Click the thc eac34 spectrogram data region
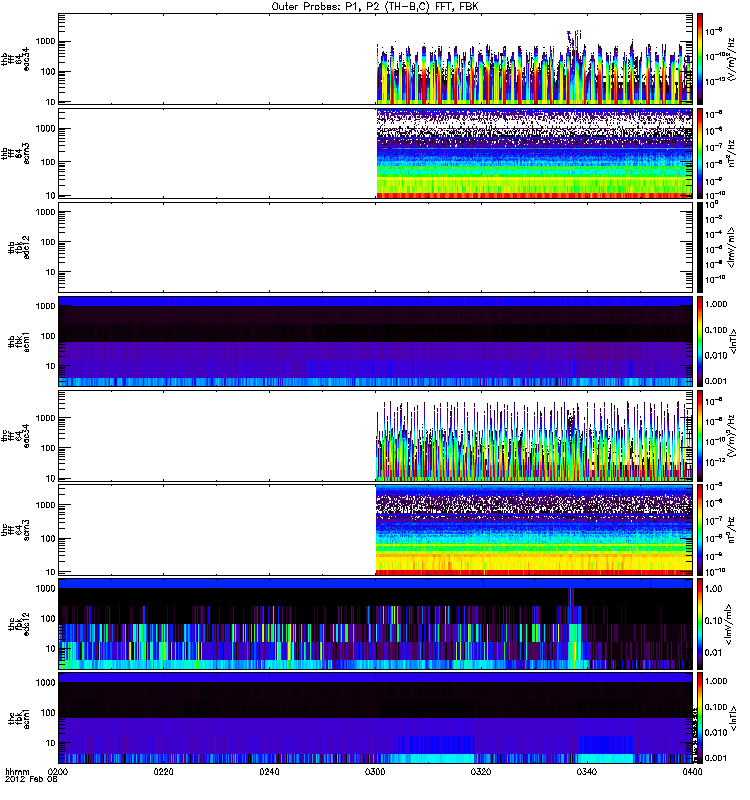 (x=534, y=441)
